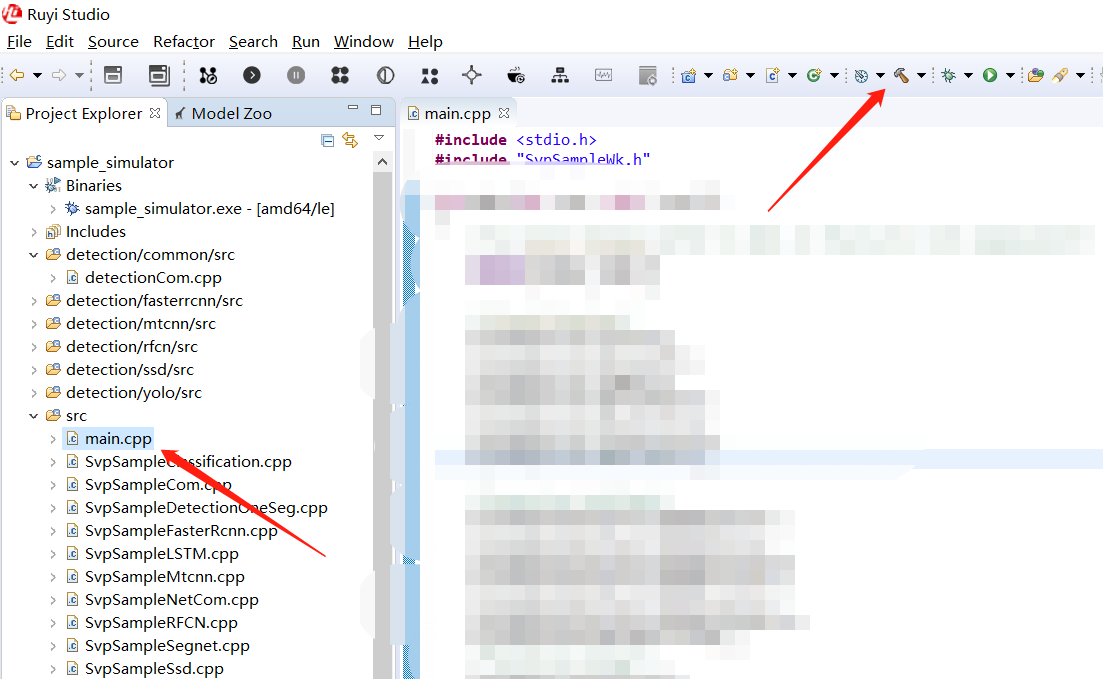Expand the detection/yolo/src folder
1103x679 pixels.
(x=33, y=393)
